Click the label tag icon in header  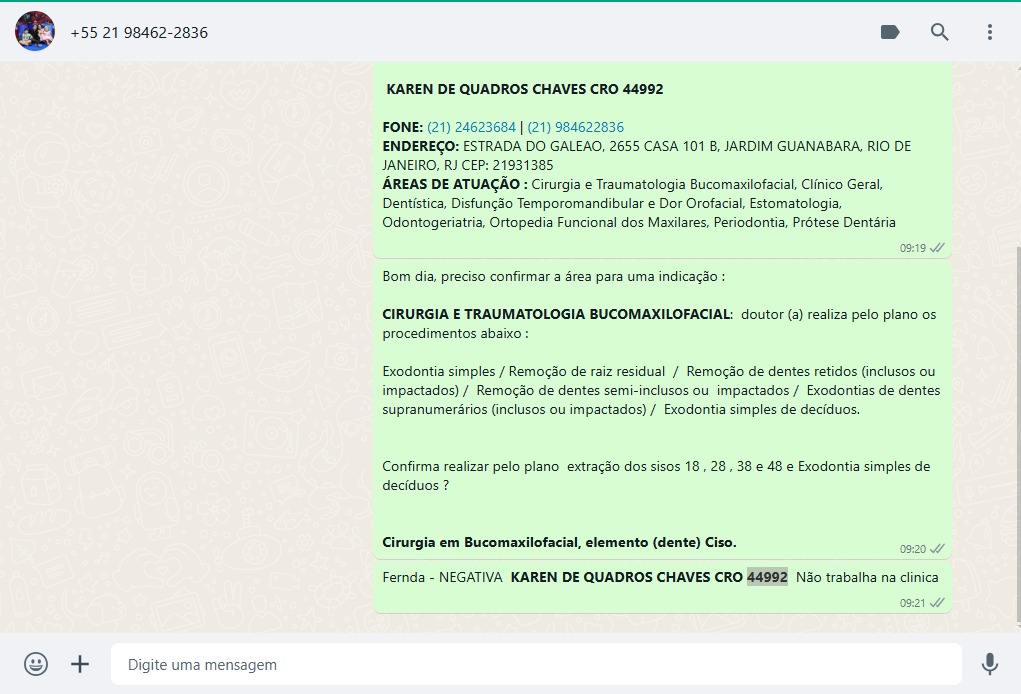coord(889,32)
